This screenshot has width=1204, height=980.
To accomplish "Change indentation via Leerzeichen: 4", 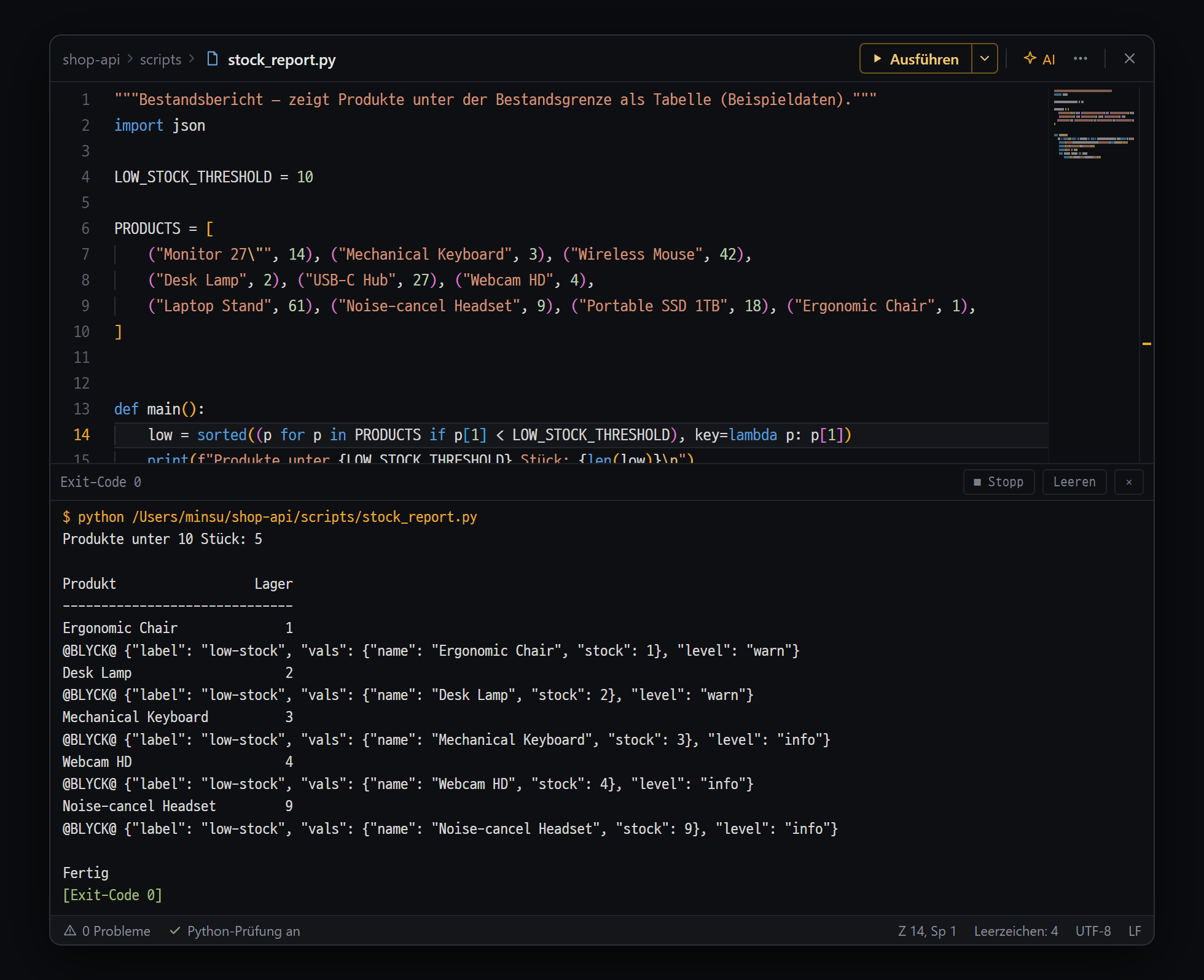I will click(x=1016, y=931).
